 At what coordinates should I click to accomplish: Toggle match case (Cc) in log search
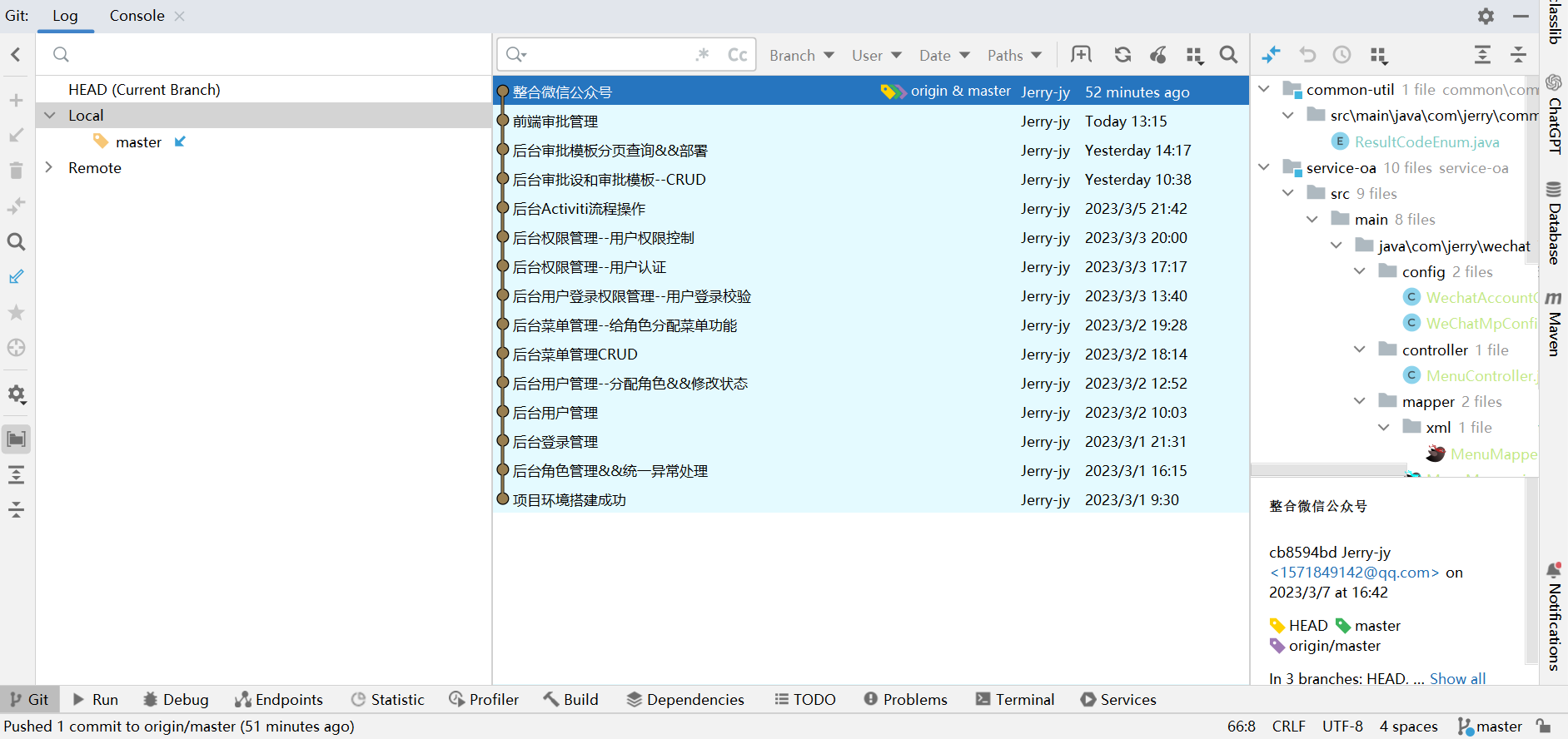[x=737, y=55]
